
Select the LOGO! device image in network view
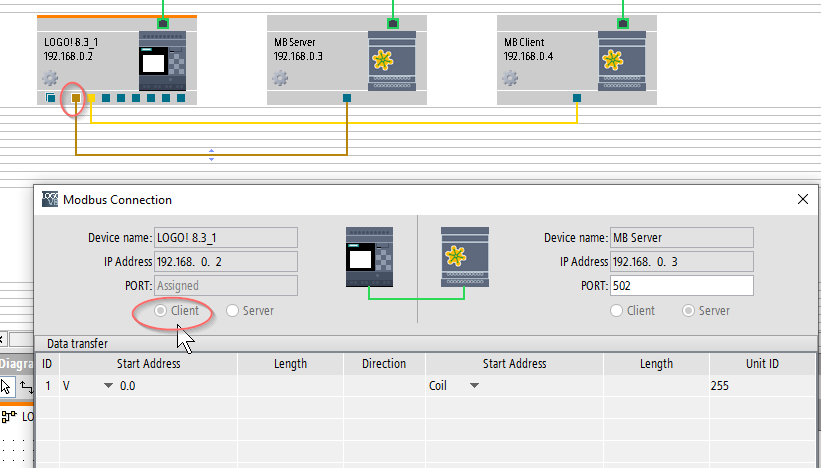pos(162,61)
